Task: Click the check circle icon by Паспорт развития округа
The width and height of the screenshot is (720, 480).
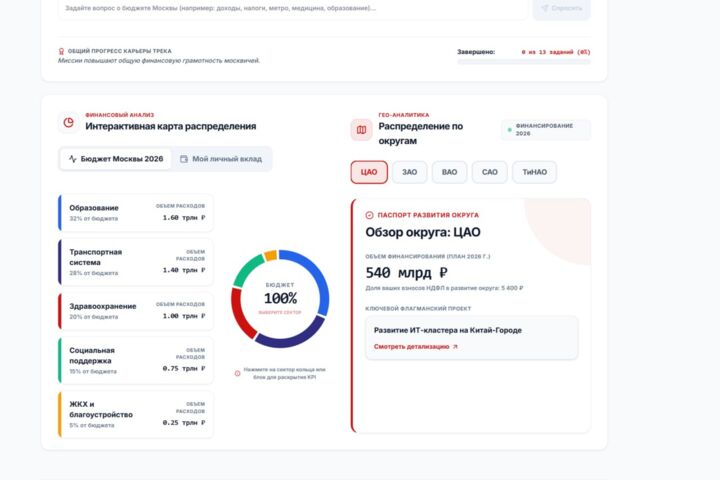Action: (x=369, y=215)
